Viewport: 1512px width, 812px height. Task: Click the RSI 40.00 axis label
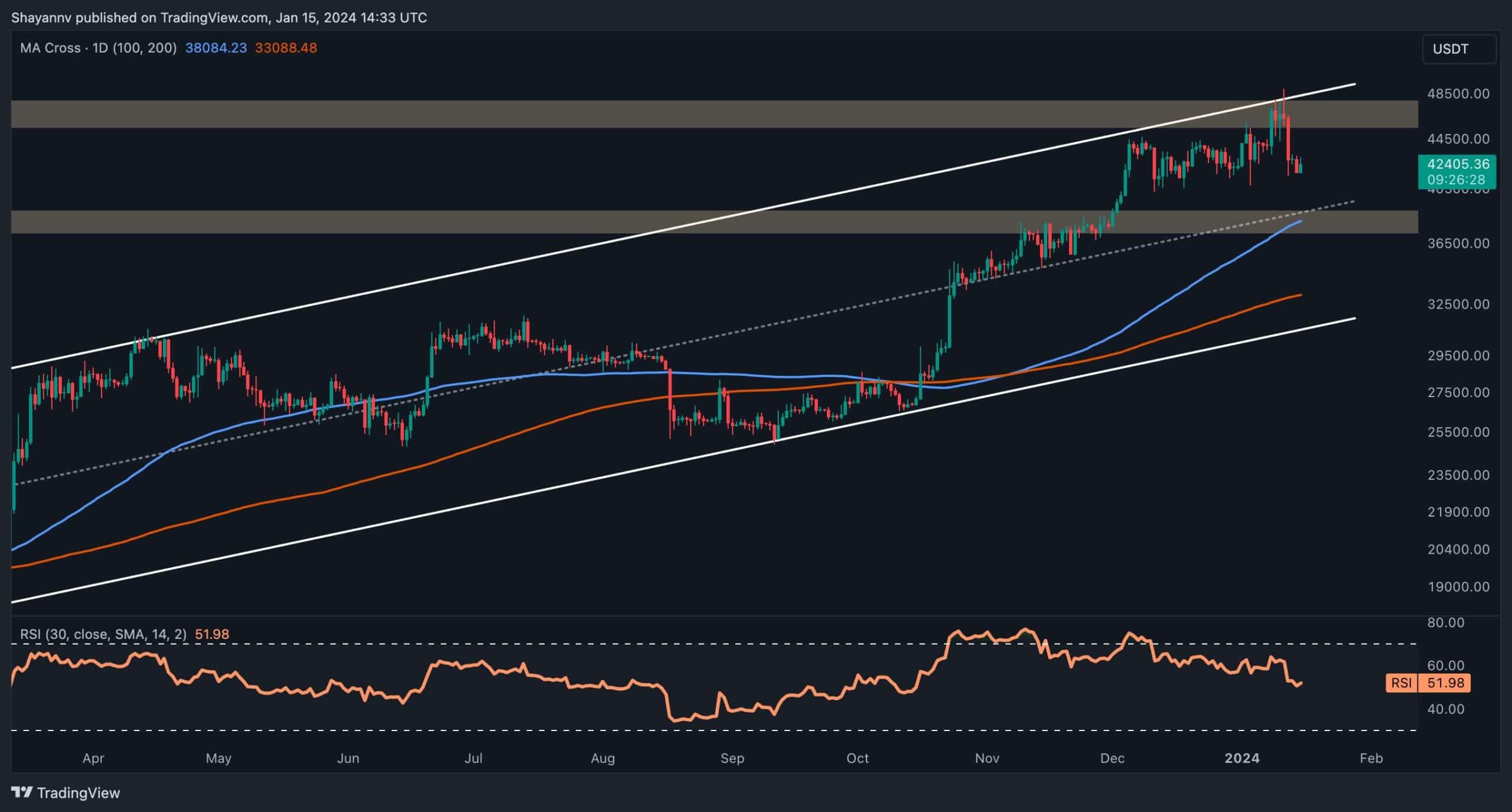click(x=1445, y=709)
